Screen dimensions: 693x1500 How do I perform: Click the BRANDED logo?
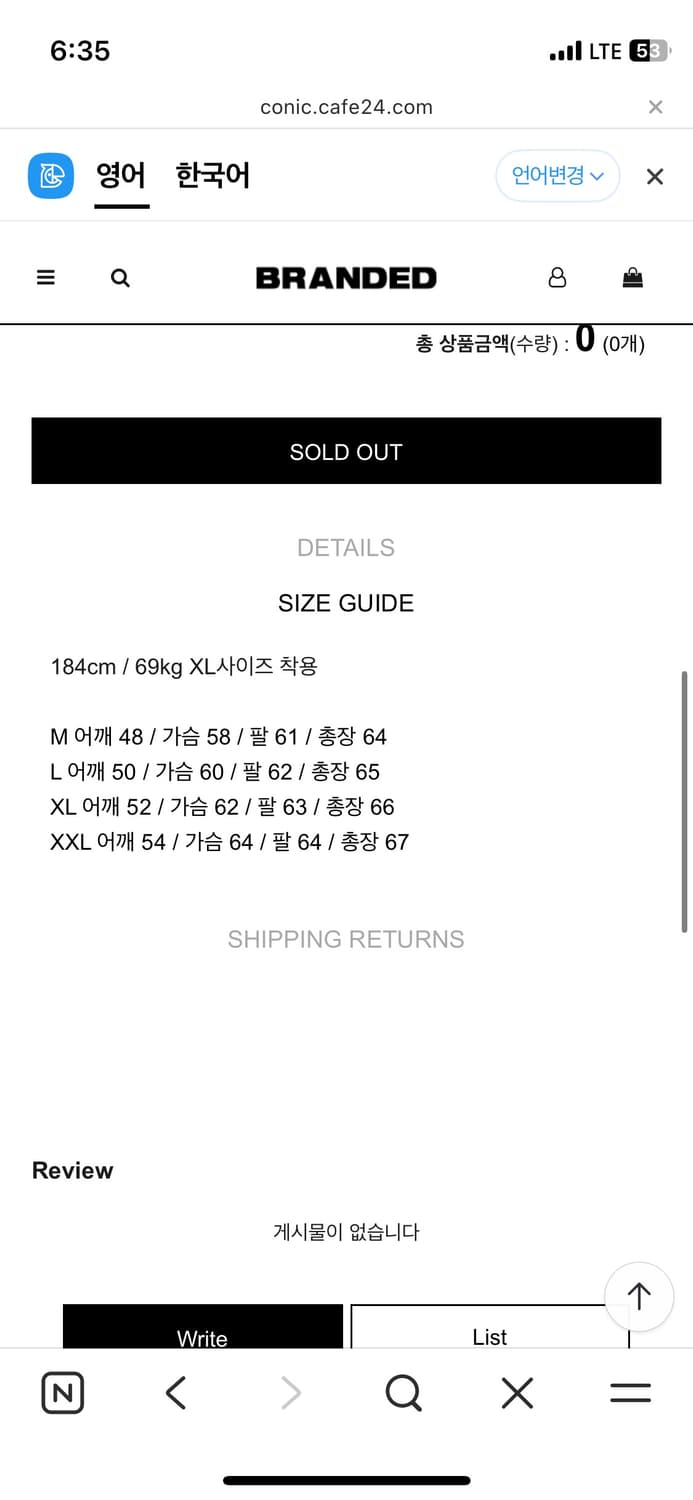coord(346,278)
